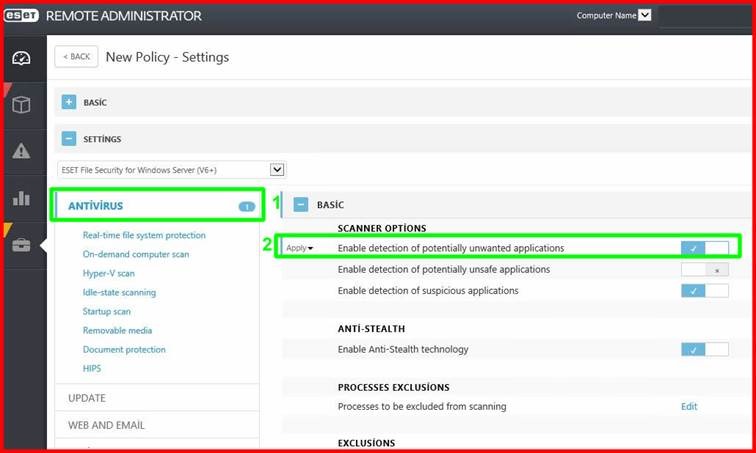Open the Computer Name dropdown
756x453 pixels.
tap(645, 15)
